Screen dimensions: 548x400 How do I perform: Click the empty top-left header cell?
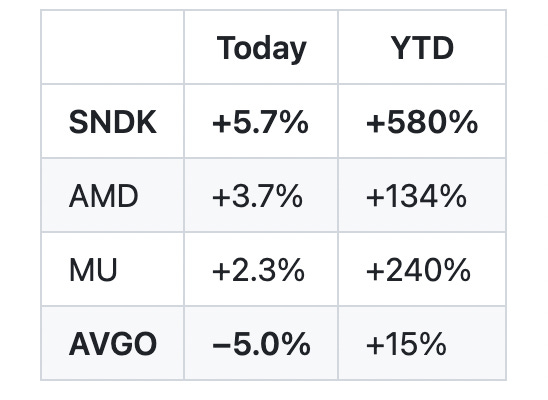113,47
